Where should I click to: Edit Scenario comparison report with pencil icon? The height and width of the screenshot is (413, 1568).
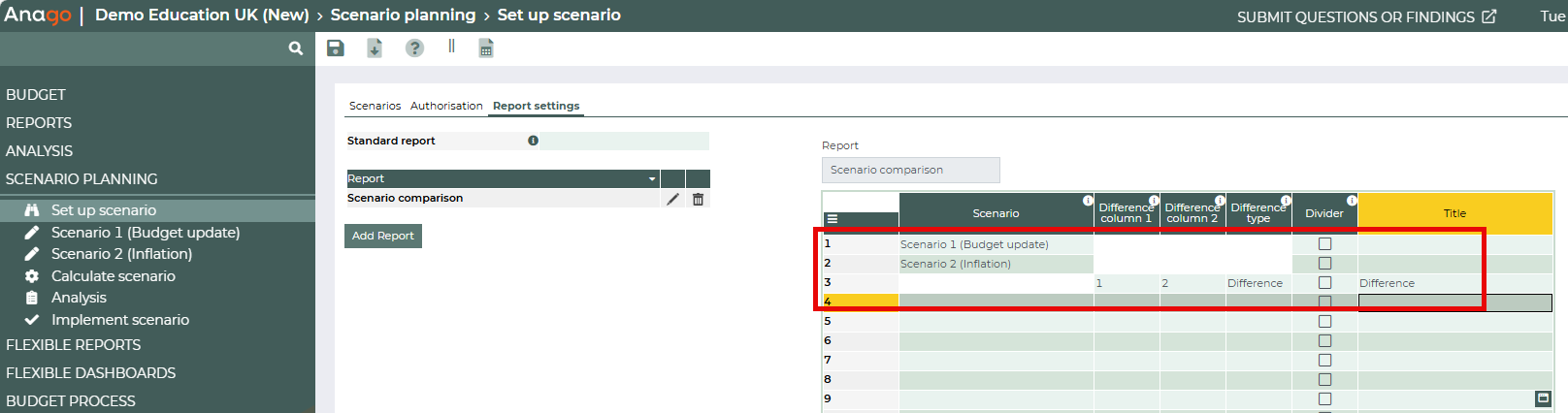672,199
